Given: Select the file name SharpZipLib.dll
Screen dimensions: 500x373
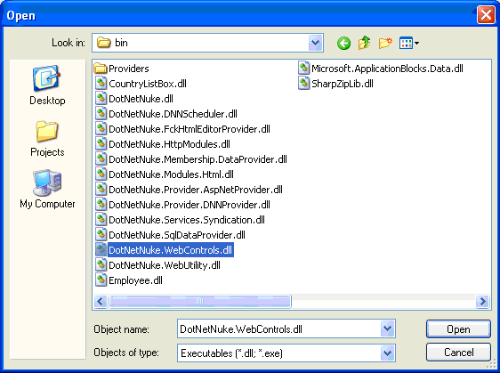Looking at the screenshot, I should (342, 84).
